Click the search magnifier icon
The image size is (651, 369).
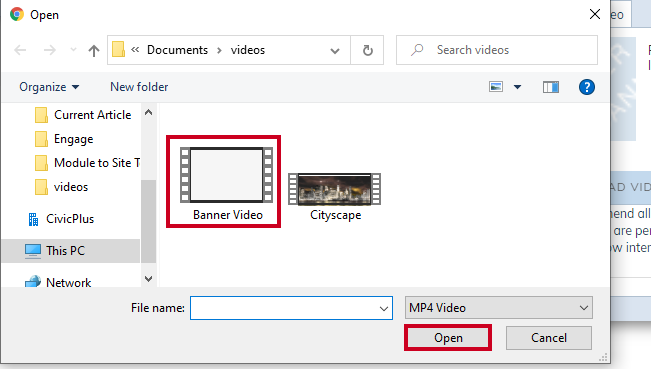(417, 50)
